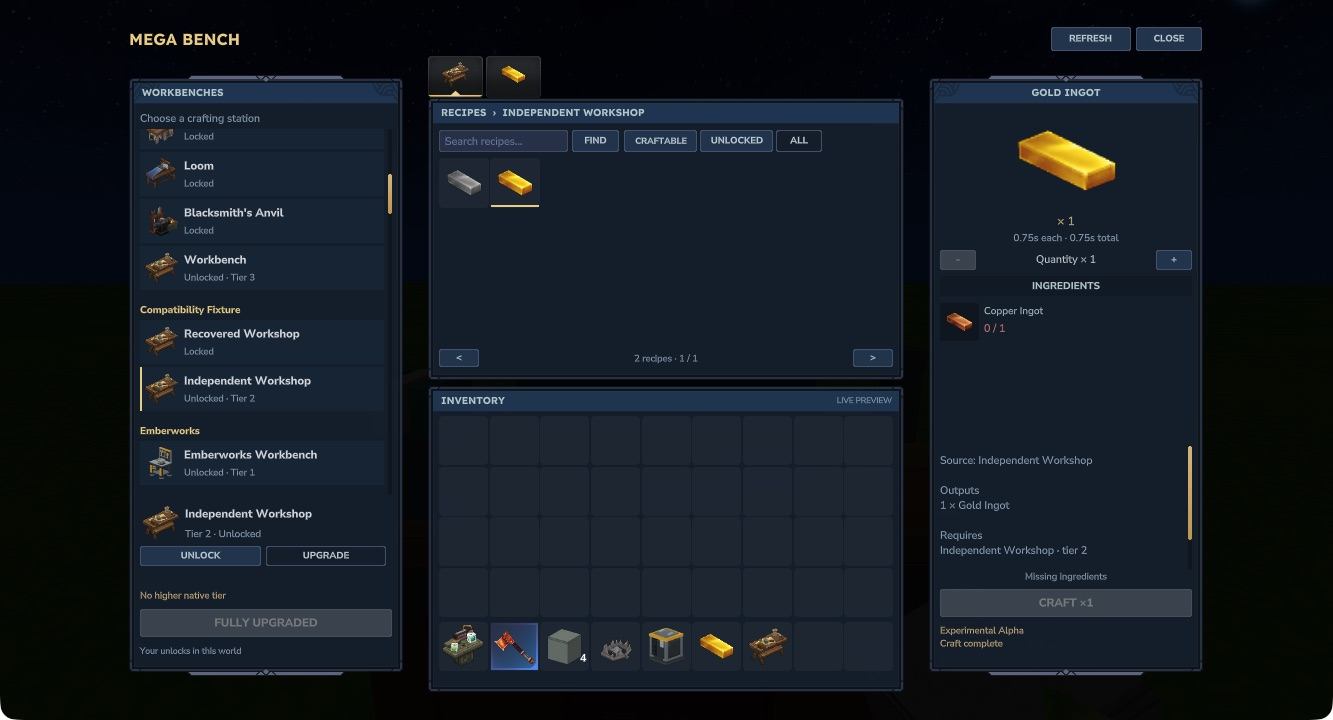
Task: Click the FULLY UPGRADED button
Action: click(x=266, y=623)
